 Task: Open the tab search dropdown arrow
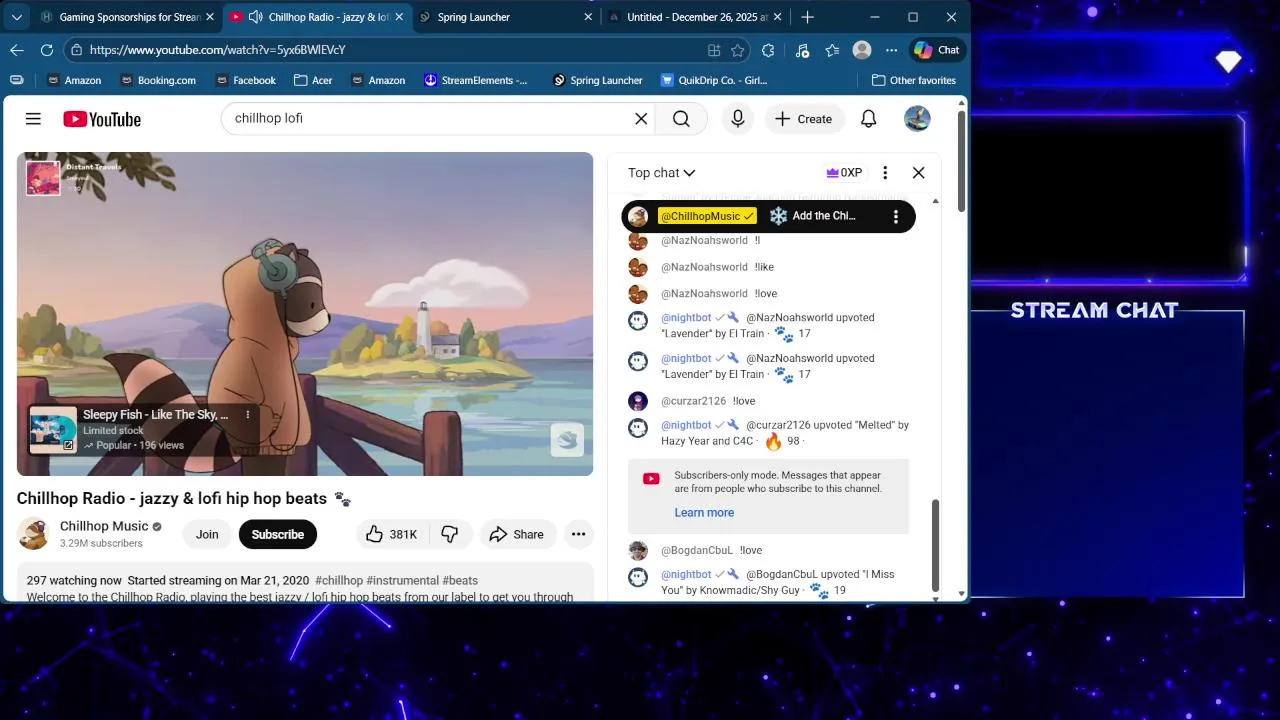[17, 17]
